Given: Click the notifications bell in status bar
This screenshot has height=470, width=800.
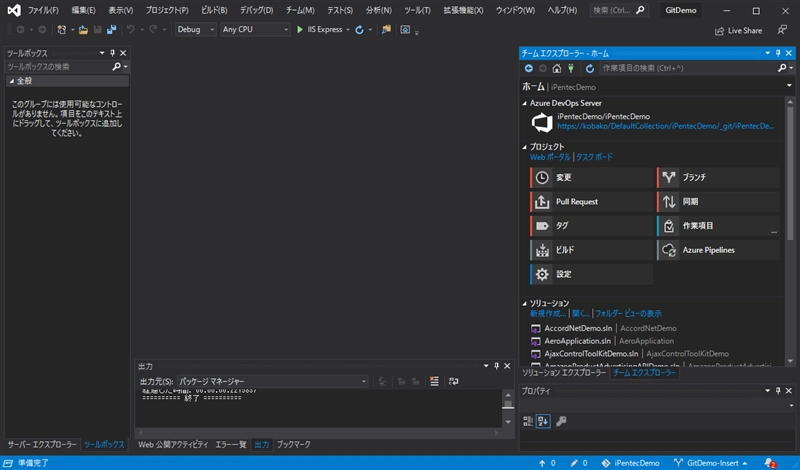Looking at the screenshot, I should 770,463.
